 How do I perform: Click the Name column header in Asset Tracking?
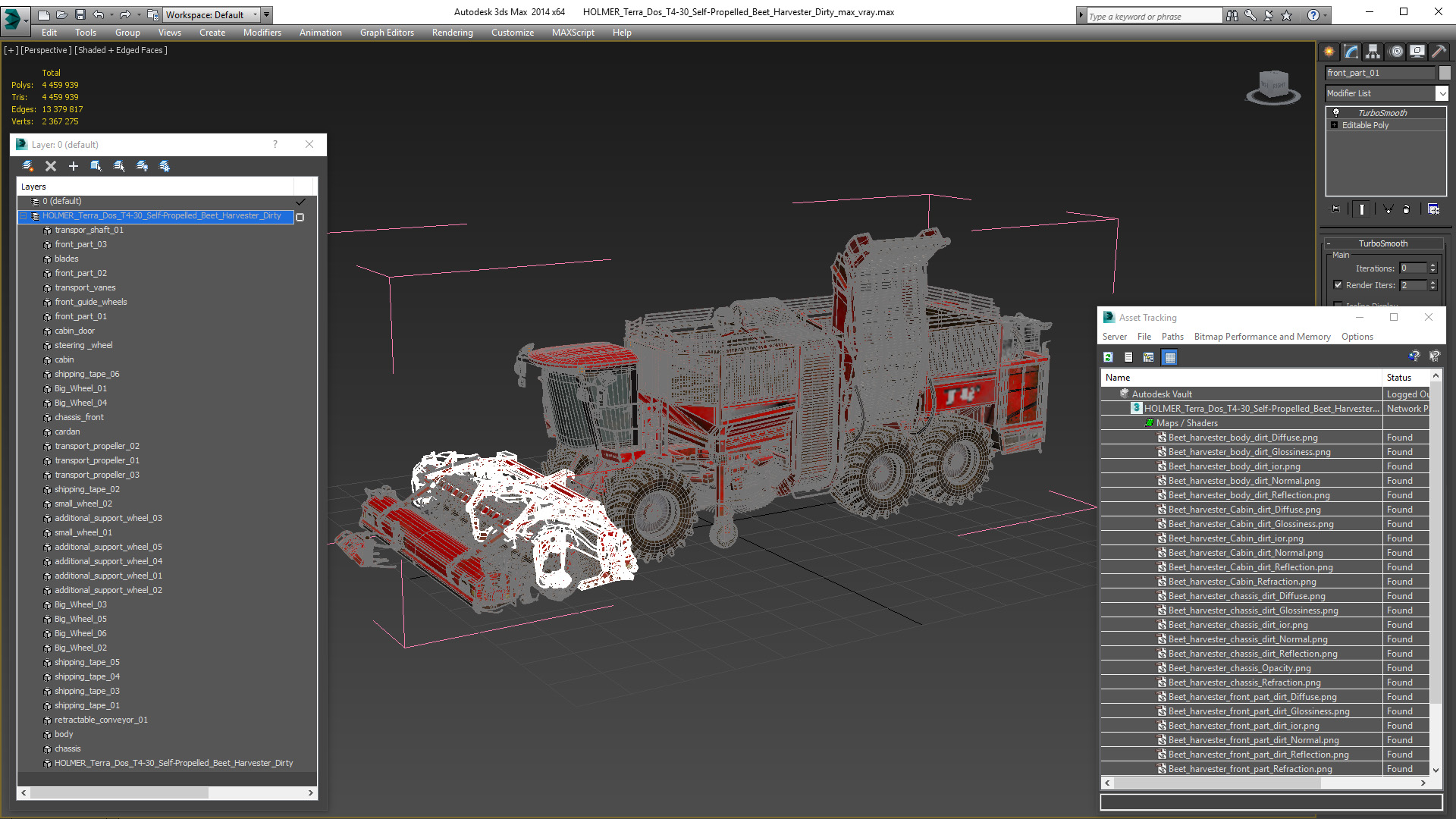pos(1241,378)
